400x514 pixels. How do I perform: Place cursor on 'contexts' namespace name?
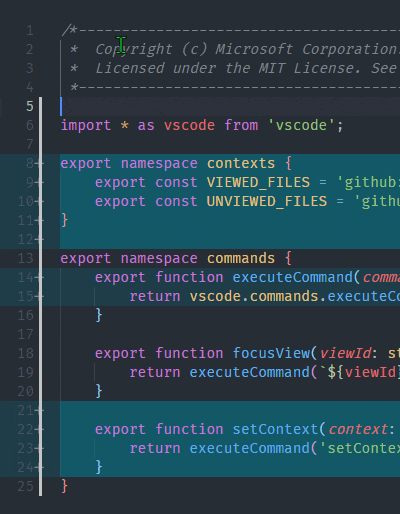click(241, 163)
